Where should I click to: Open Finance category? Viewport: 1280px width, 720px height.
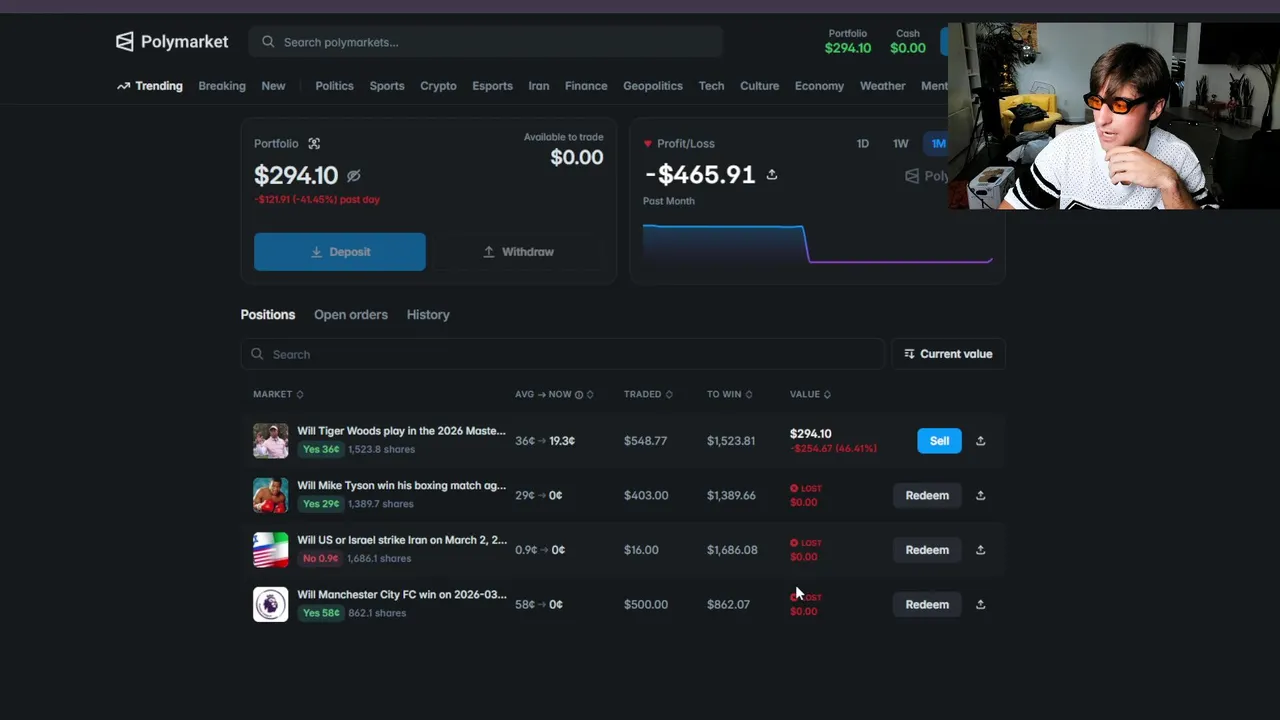tap(586, 86)
